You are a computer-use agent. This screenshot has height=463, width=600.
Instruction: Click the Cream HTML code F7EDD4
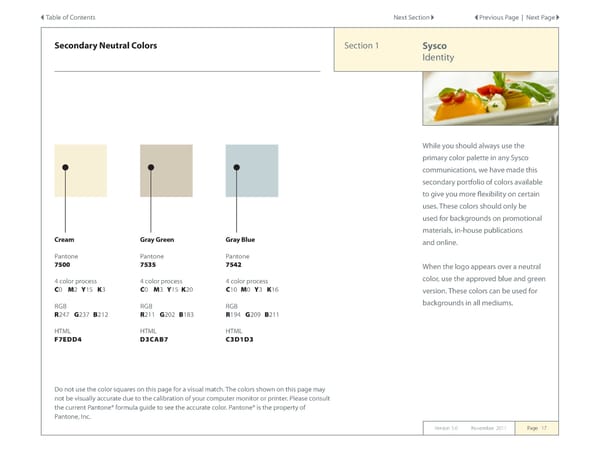68,339
